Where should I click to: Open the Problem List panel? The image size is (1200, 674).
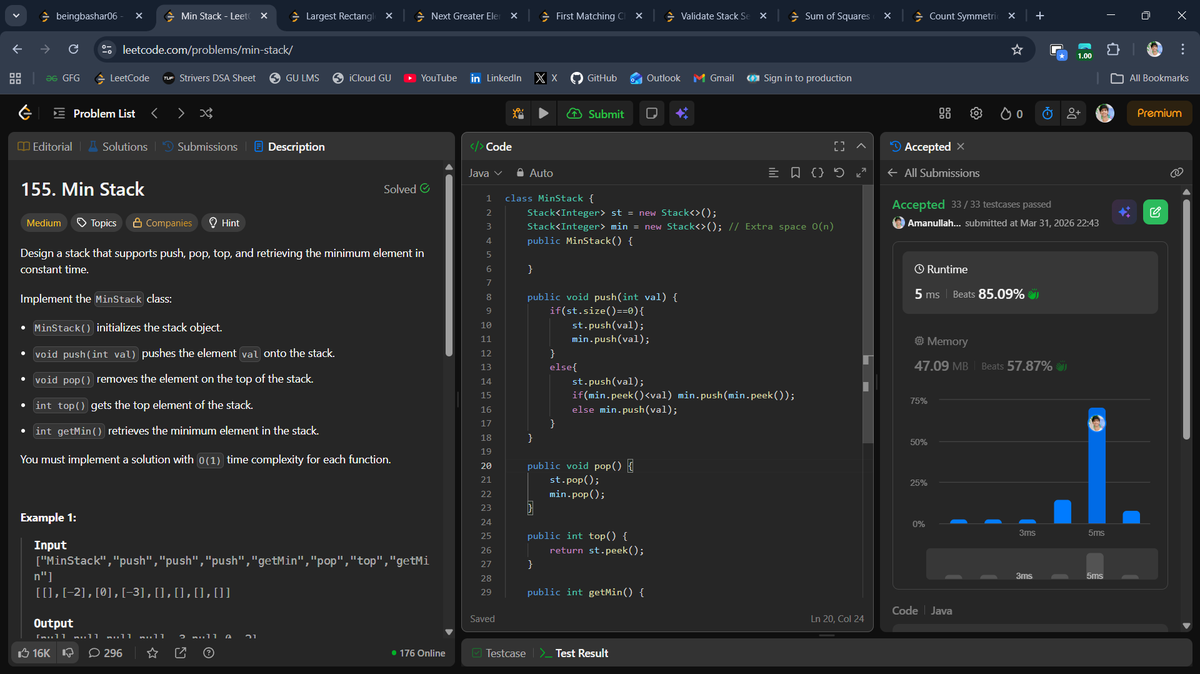[x=93, y=113]
